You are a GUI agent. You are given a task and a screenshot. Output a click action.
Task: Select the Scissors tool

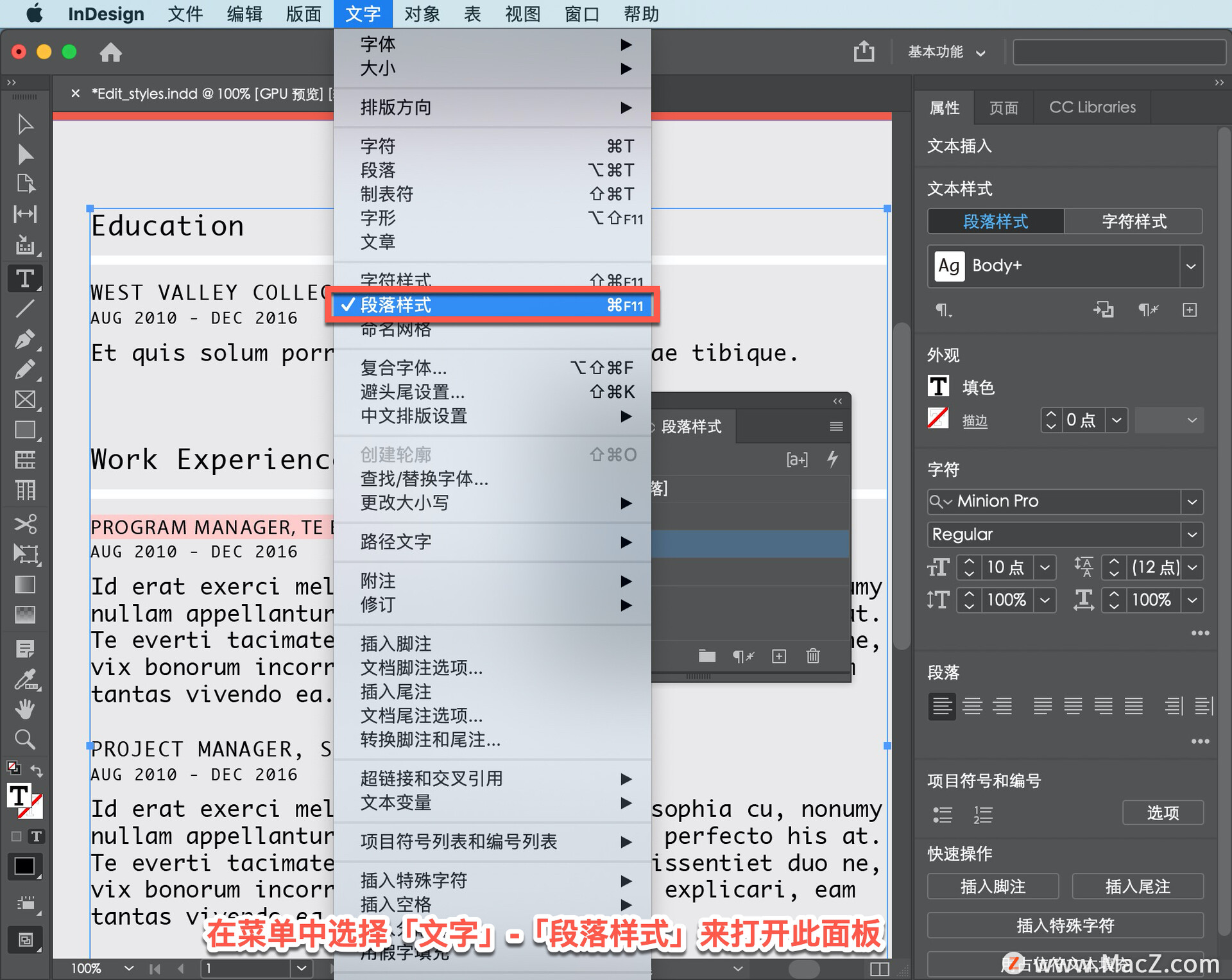(x=24, y=524)
